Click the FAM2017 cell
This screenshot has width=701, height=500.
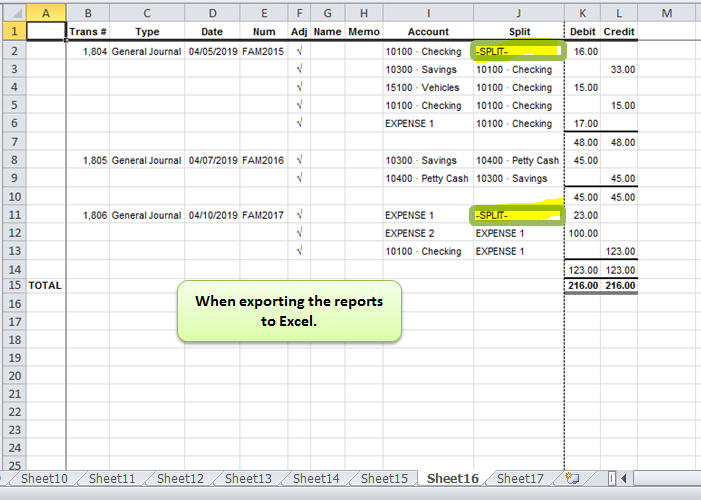pos(264,215)
